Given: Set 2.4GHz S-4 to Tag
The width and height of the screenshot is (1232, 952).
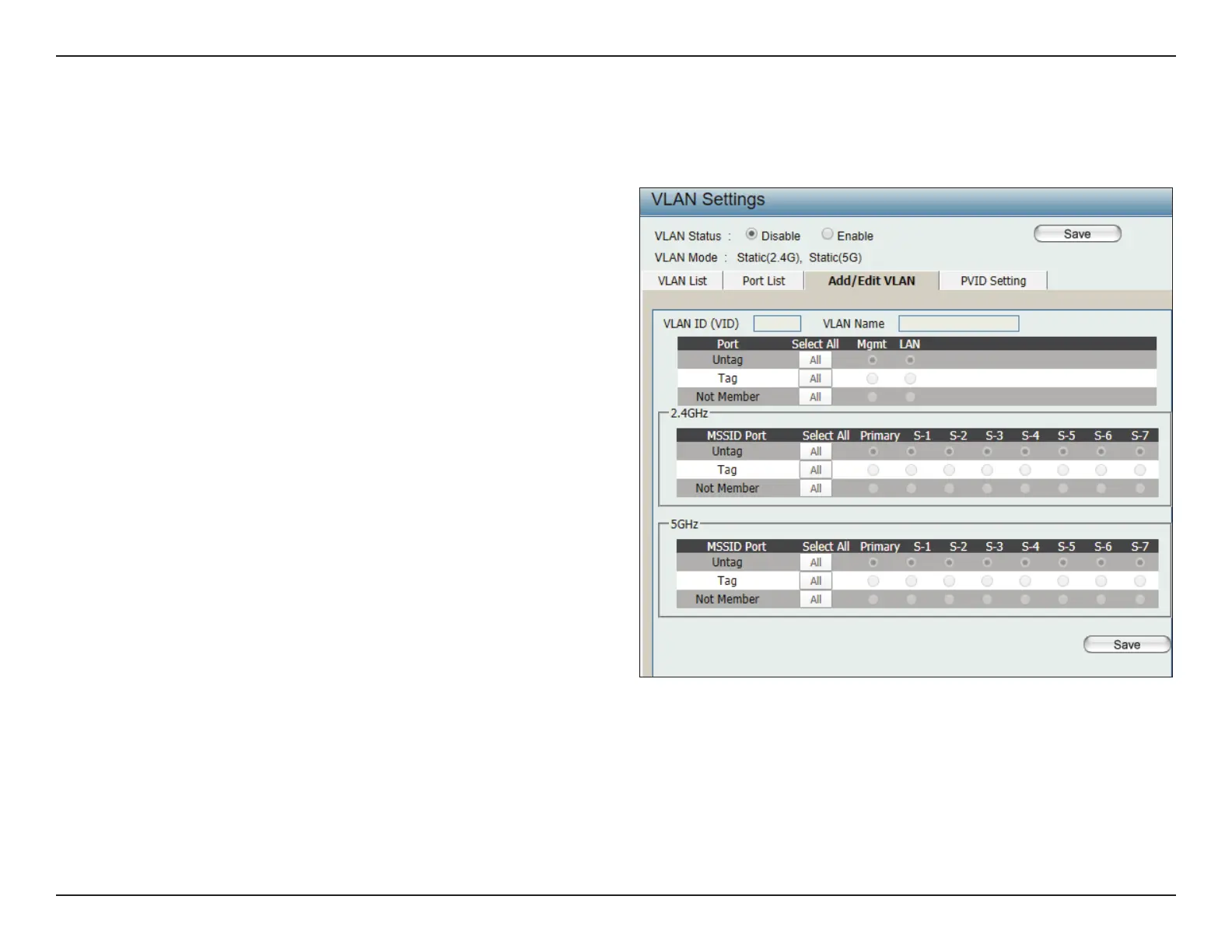Looking at the screenshot, I should pos(1025,470).
